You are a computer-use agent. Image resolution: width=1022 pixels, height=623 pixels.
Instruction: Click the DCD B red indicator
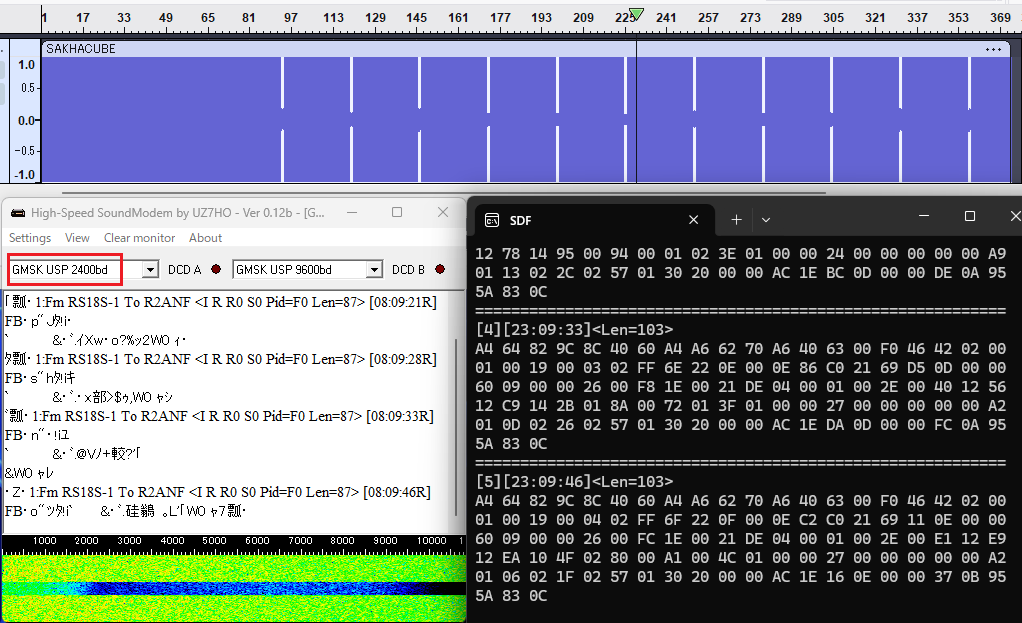[440, 269]
